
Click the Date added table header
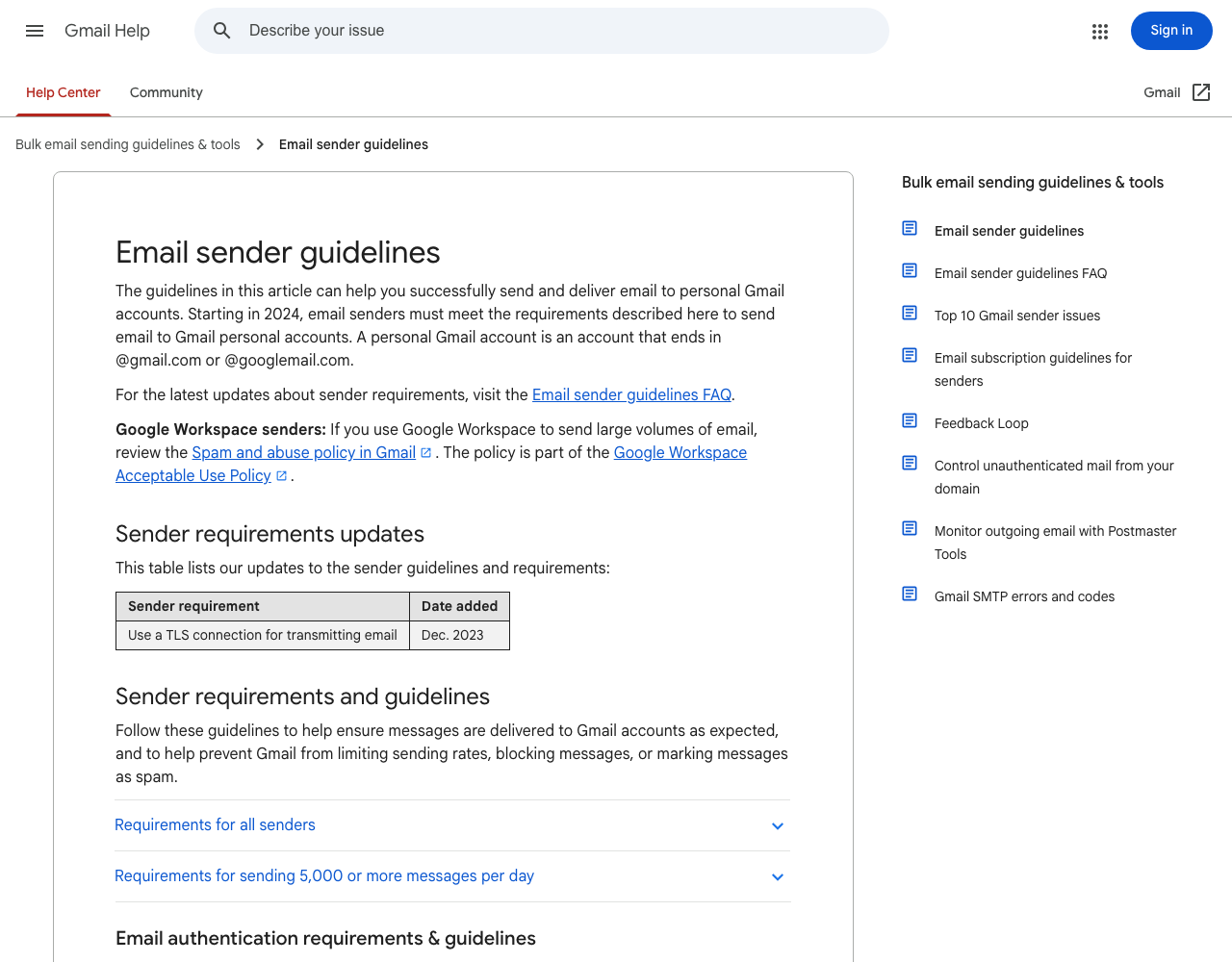click(x=459, y=606)
